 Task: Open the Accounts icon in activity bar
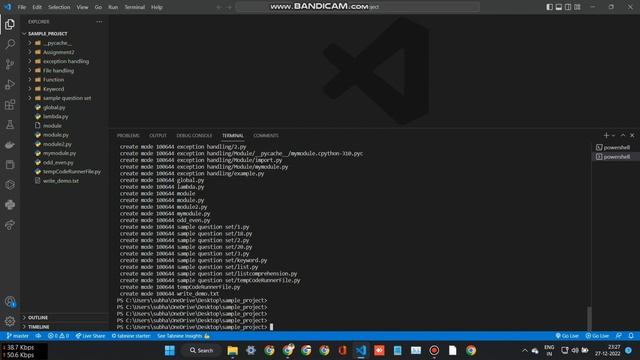click(x=10, y=302)
